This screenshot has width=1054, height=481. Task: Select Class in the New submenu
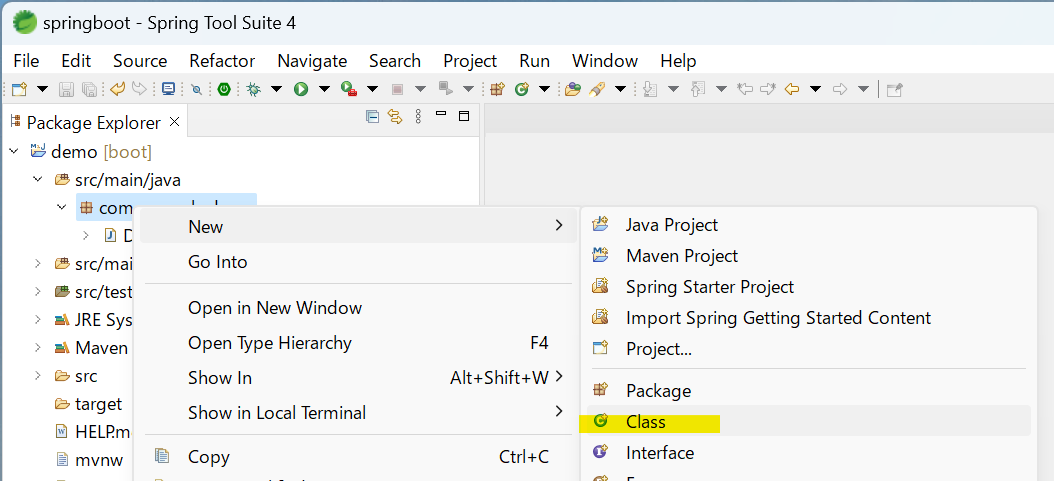pyautogui.click(x=809, y=421)
